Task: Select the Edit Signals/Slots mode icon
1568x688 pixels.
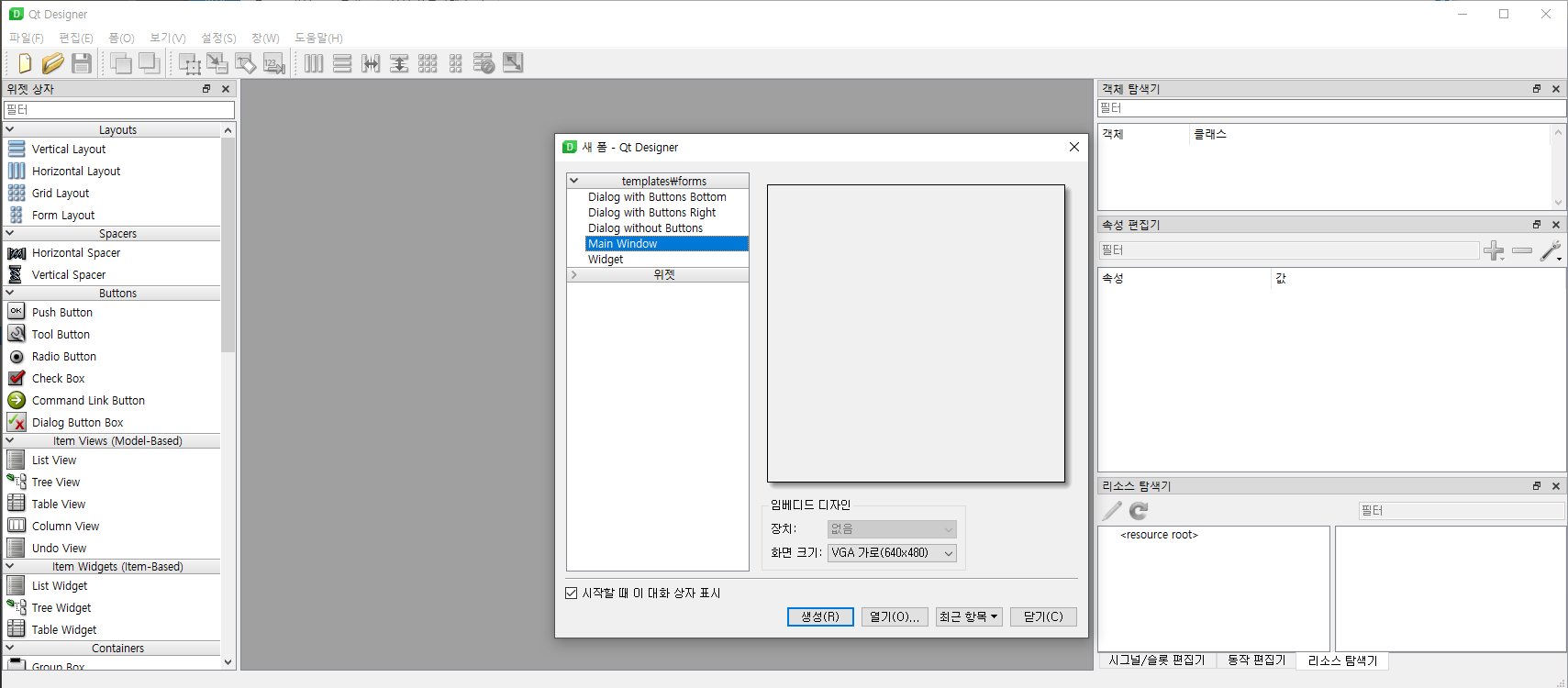Action: (217, 63)
